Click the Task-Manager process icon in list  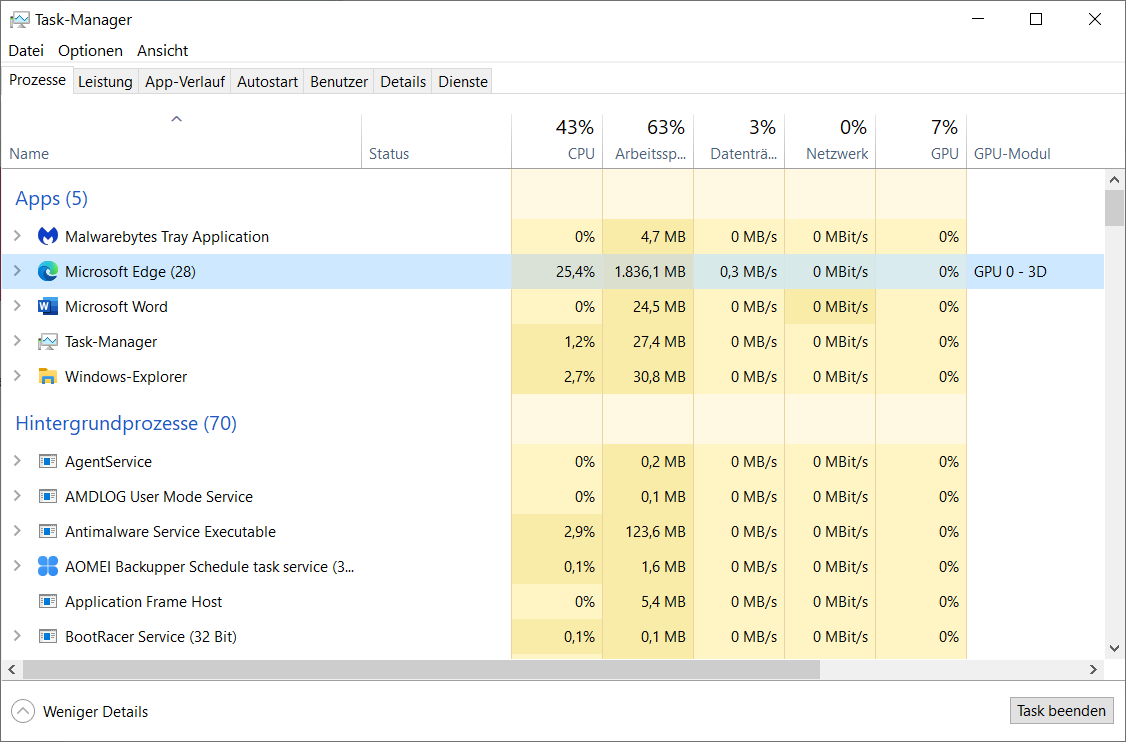[47, 342]
